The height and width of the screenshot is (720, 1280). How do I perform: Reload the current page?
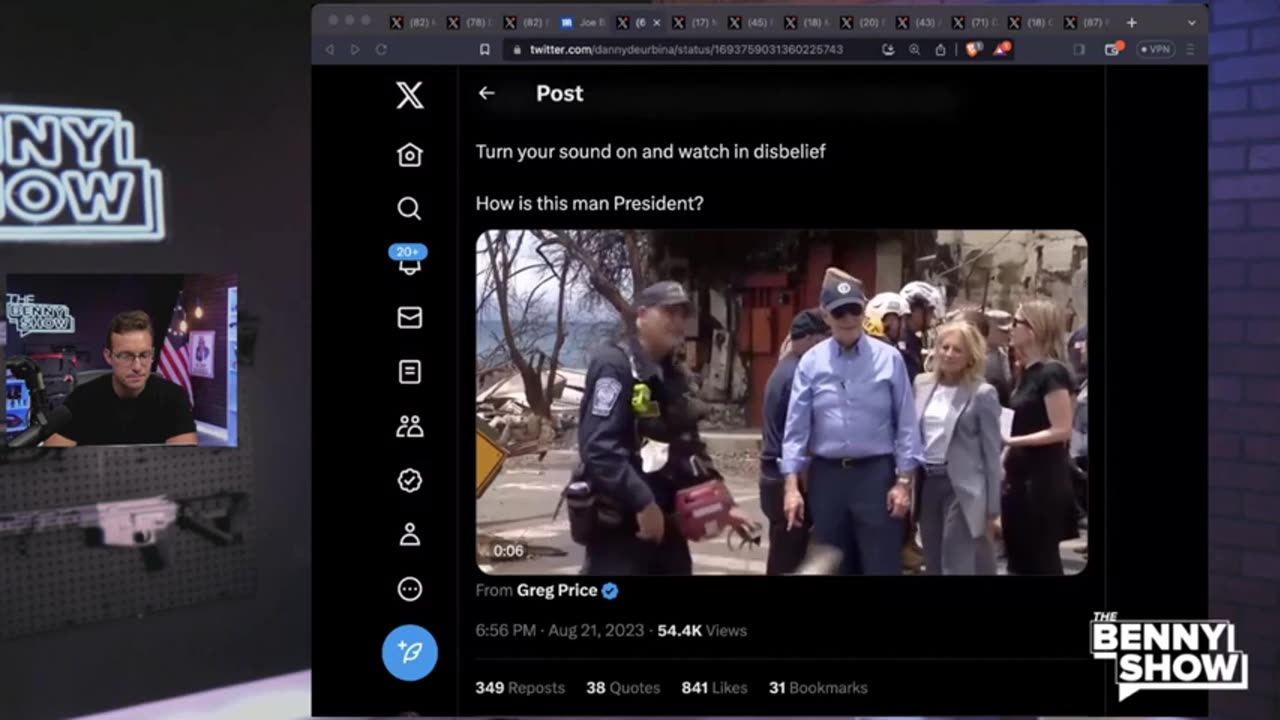(x=381, y=49)
